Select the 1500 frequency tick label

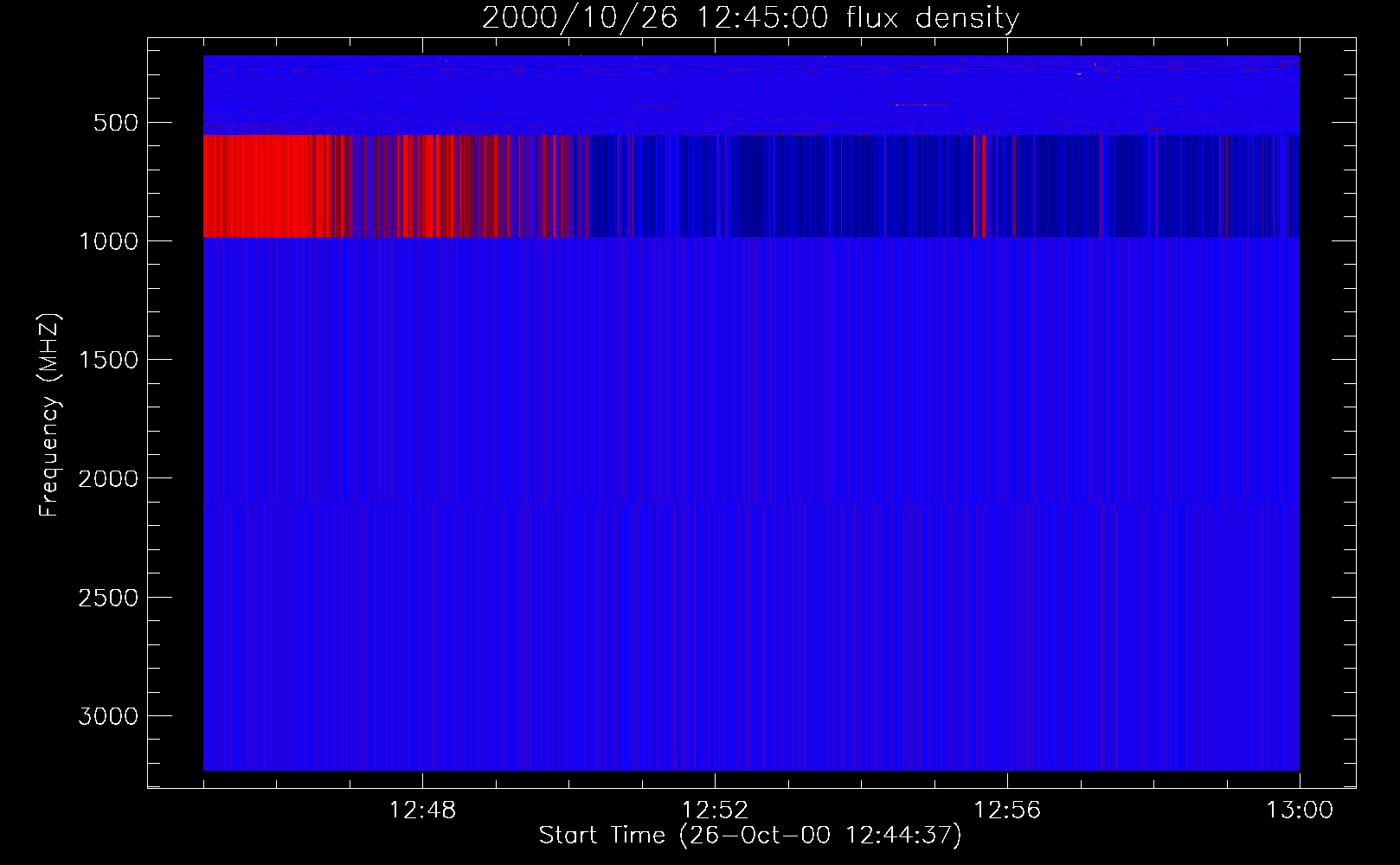pyautogui.click(x=108, y=360)
